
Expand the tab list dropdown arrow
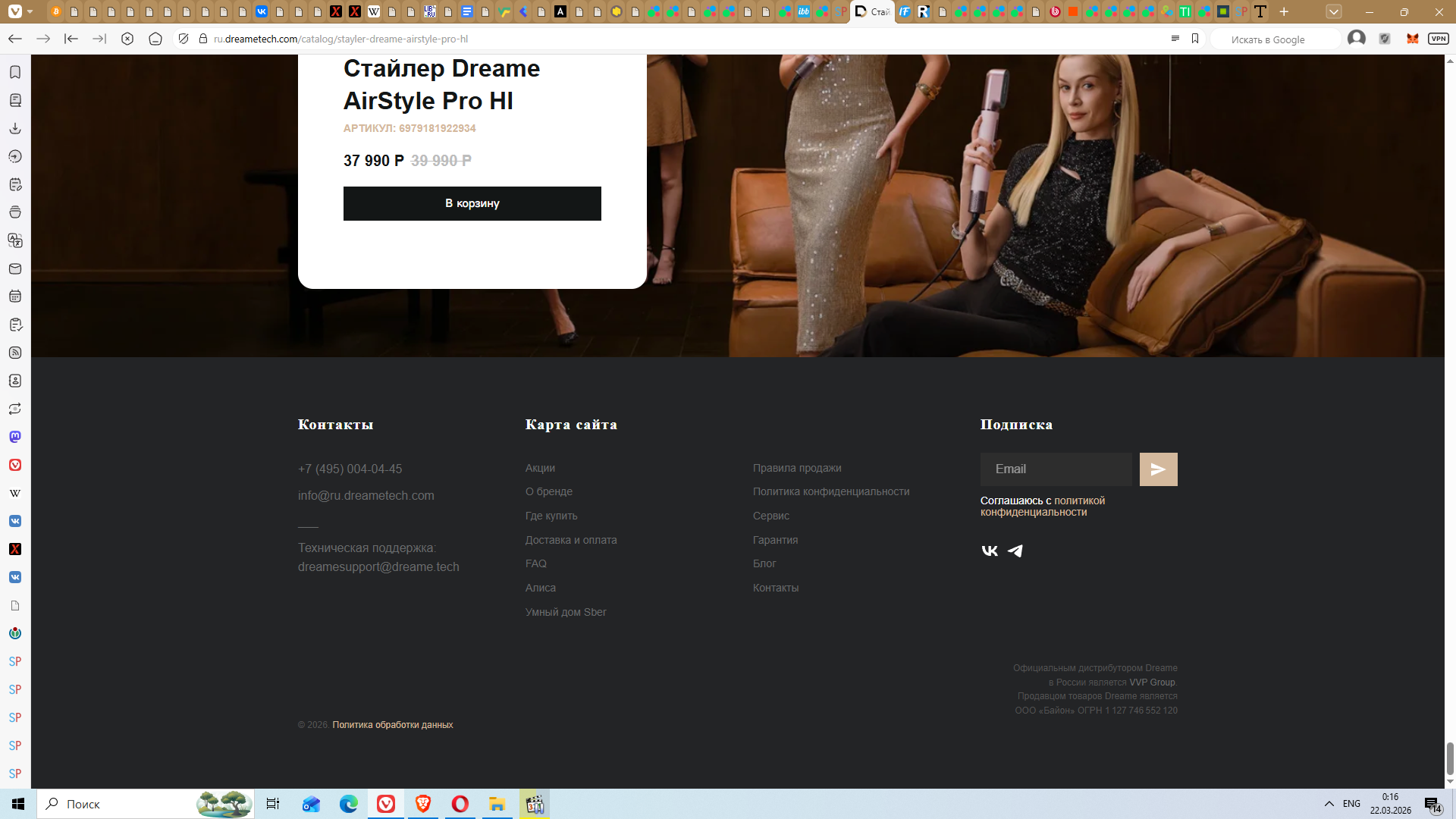pos(1333,11)
